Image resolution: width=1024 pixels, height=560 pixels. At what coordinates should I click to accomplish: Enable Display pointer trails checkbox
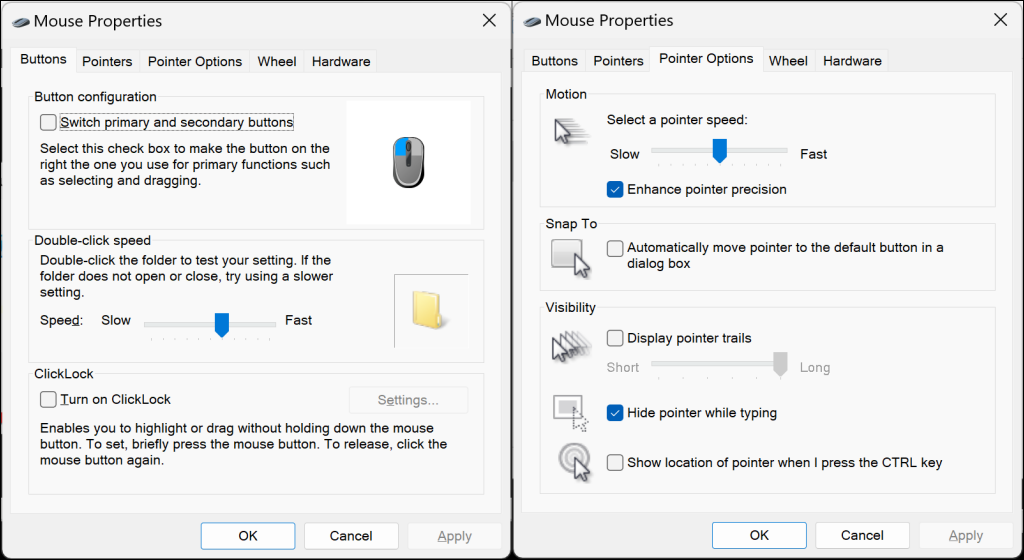tap(615, 338)
